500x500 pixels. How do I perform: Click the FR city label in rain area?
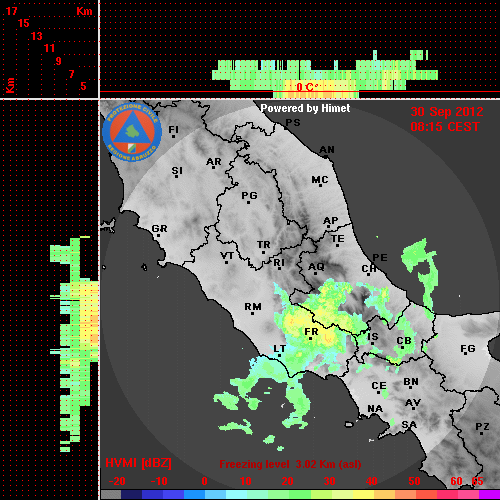pos(311,332)
